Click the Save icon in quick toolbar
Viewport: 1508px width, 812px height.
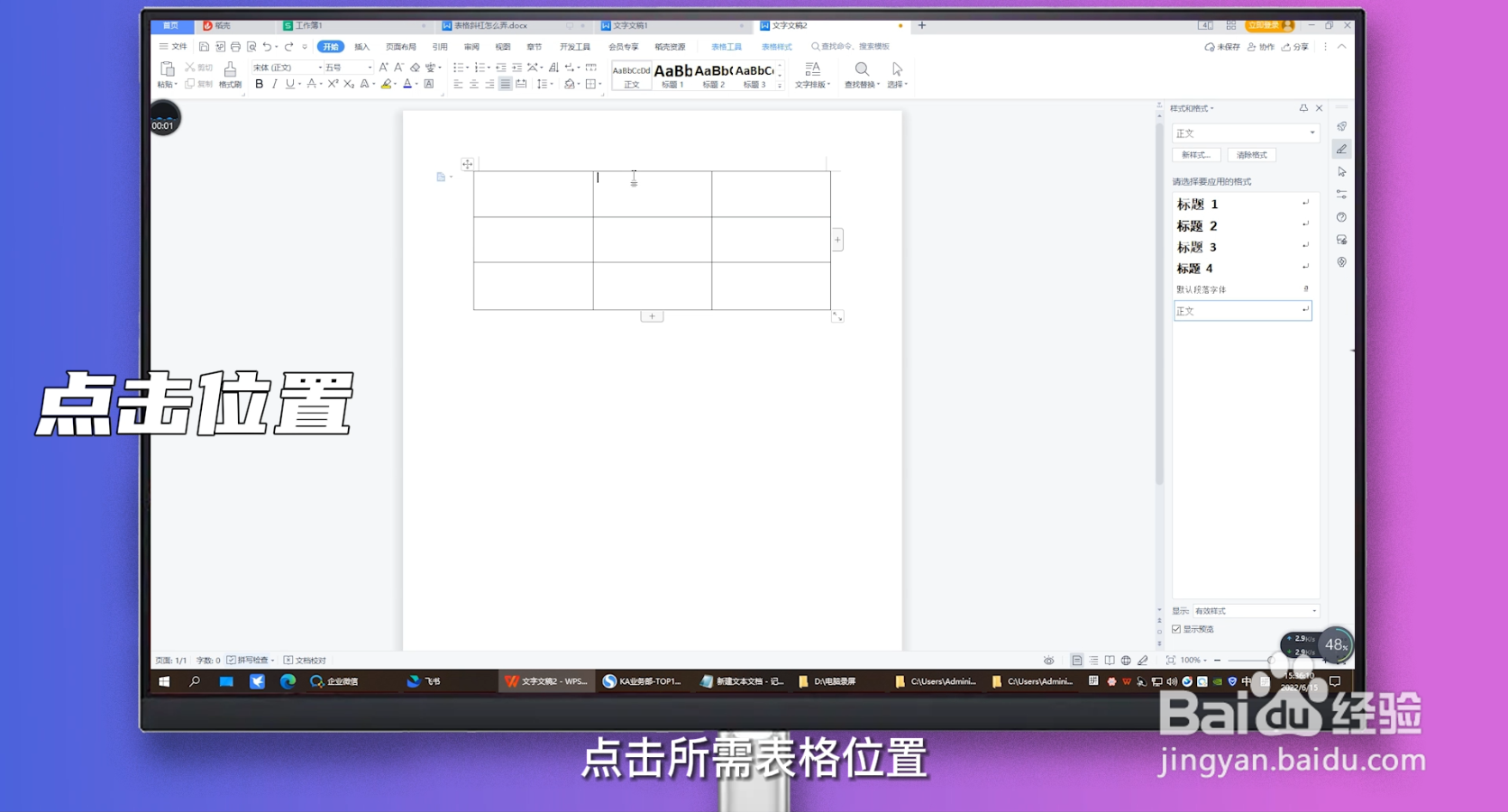point(205,47)
